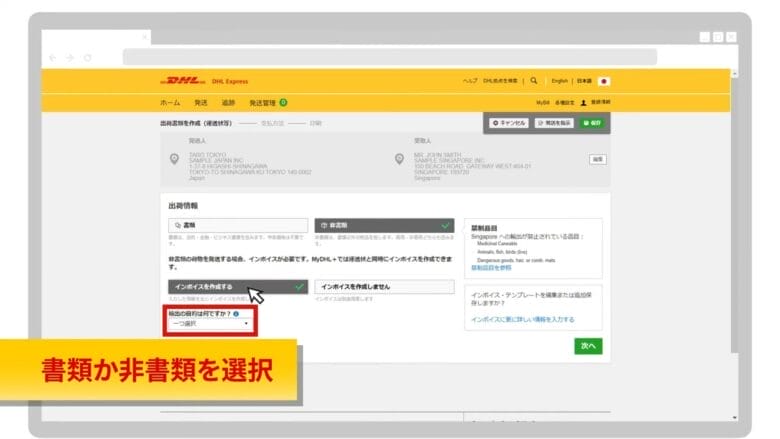
Task: Open the 発送 menu
Action: pyautogui.click(x=200, y=102)
